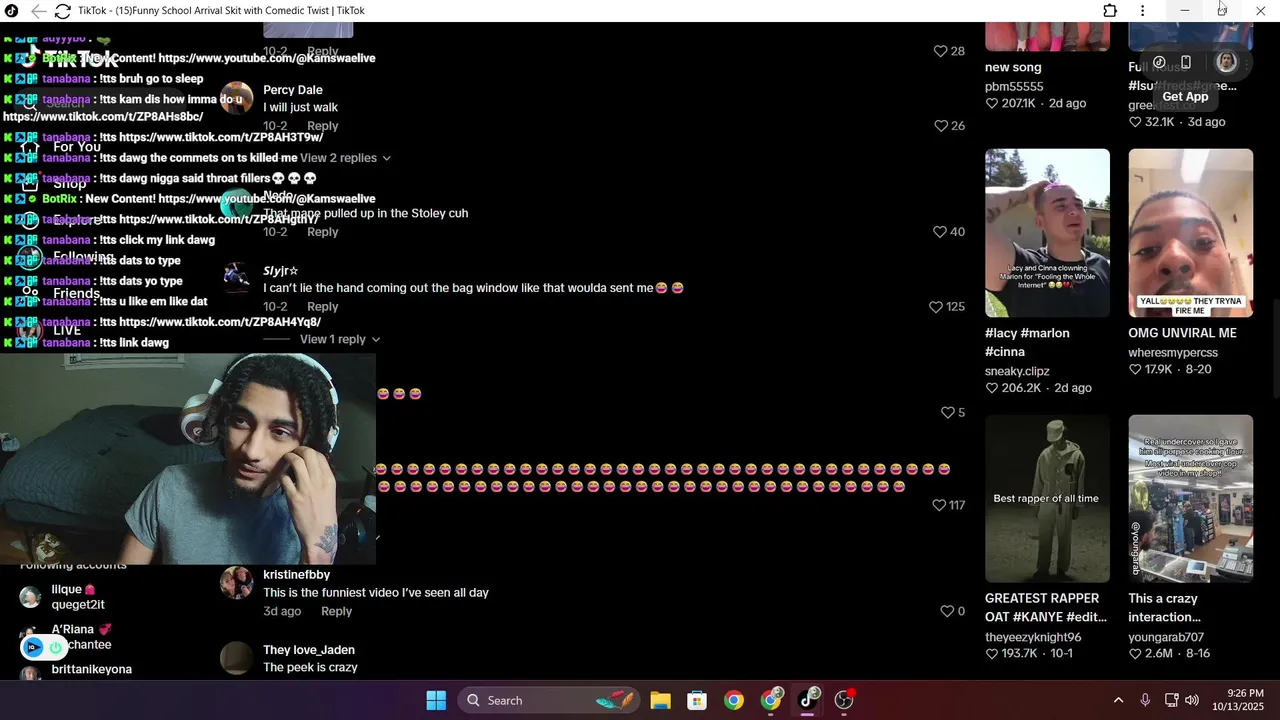Viewport: 1280px width, 720px height.
Task: Open the second Chrome profile taskbar icon
Action: pos(771,700)
